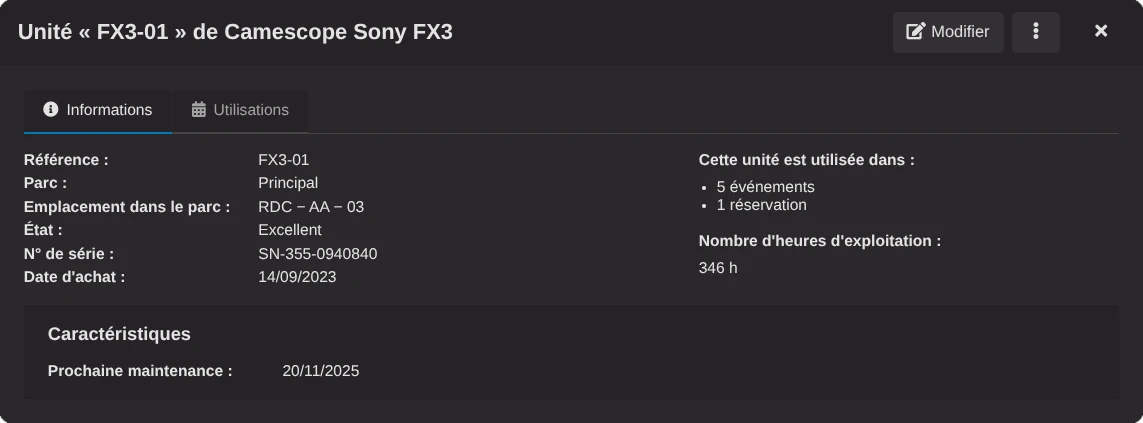Screen dimensions: 1143x423
Task: Select the Informations tab
Action: point(98,110)
